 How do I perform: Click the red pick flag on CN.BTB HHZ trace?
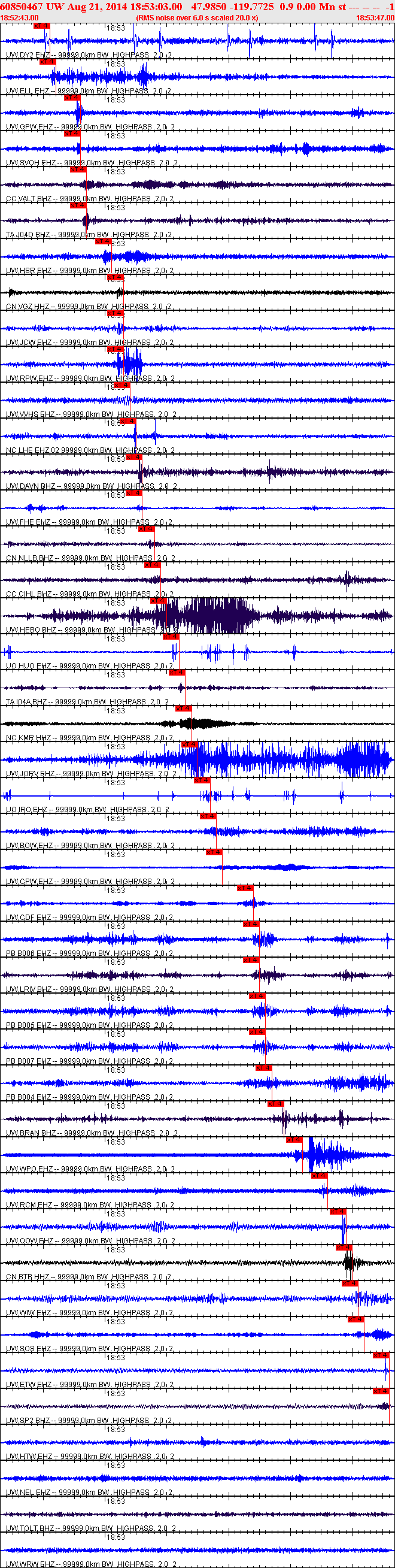pos(344,1246)
